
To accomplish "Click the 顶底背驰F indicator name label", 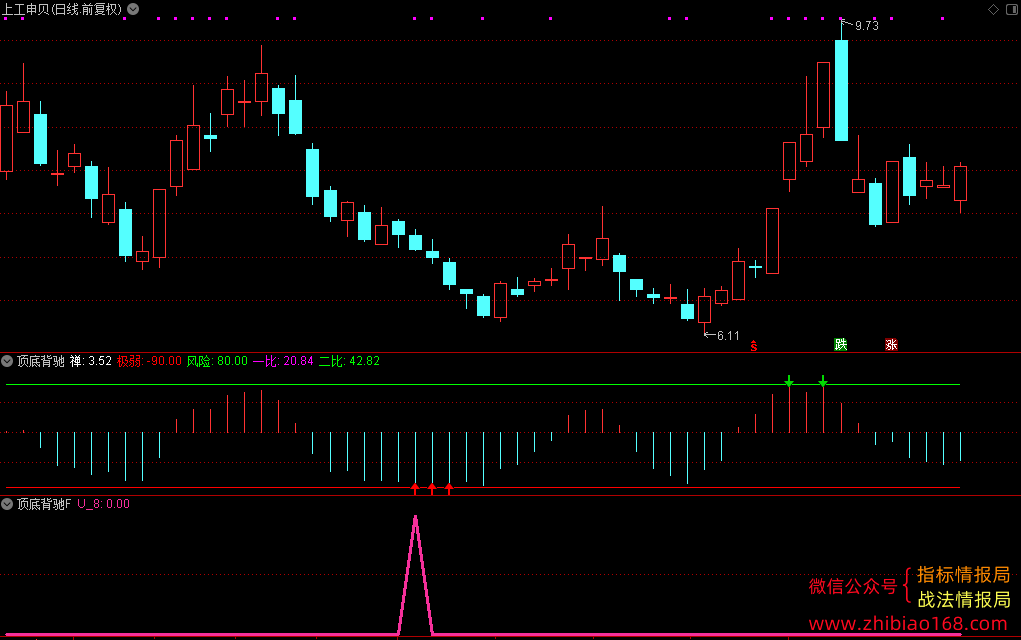I will point(44,504).
